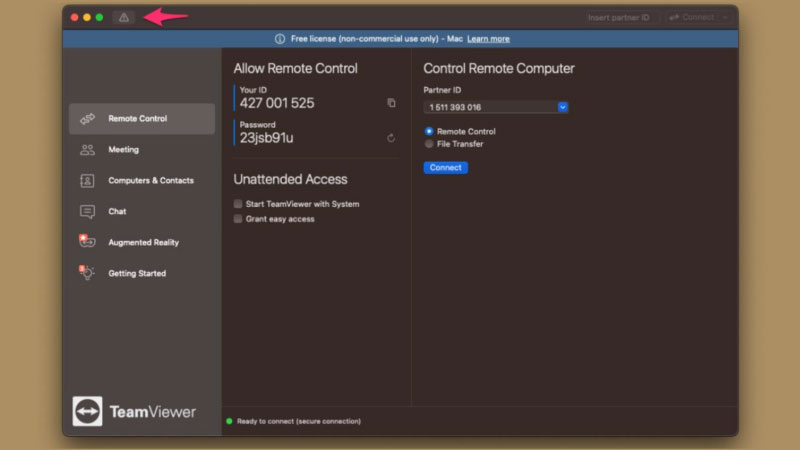The width and height of the screenshot is (800, 450).
Task: Click the warning triangle icon in title bar
Action: click(x=124, y=17)
